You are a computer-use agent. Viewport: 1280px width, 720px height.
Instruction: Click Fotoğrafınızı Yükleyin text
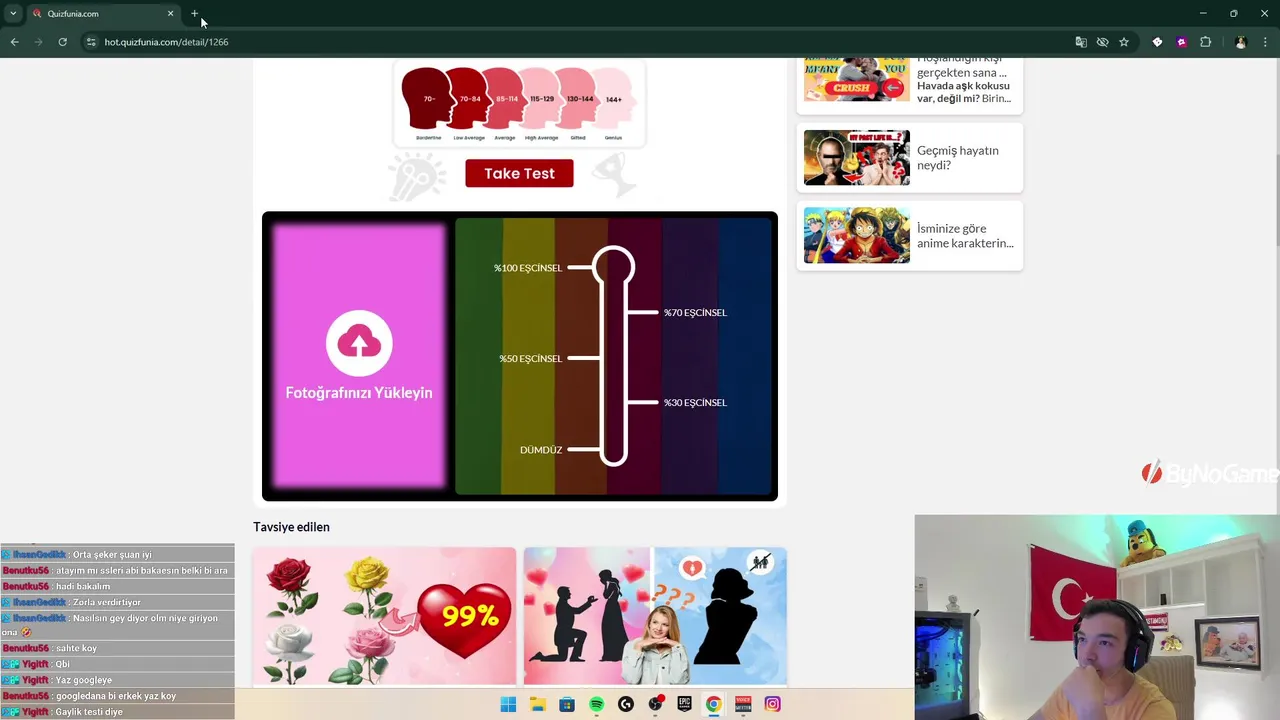tap(359, 393)
